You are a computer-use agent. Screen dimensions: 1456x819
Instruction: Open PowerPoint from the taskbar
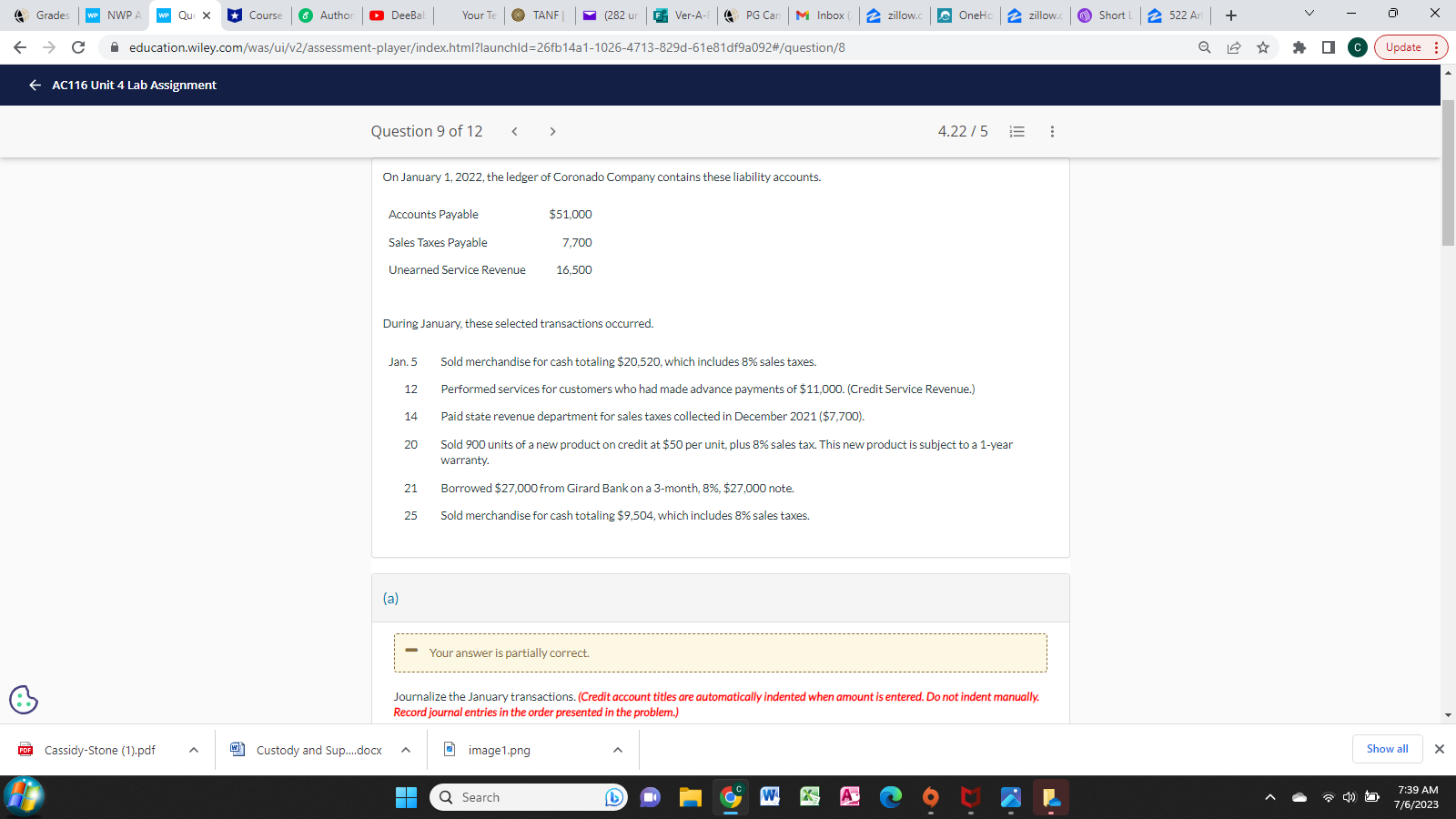(x=849, y=797)
